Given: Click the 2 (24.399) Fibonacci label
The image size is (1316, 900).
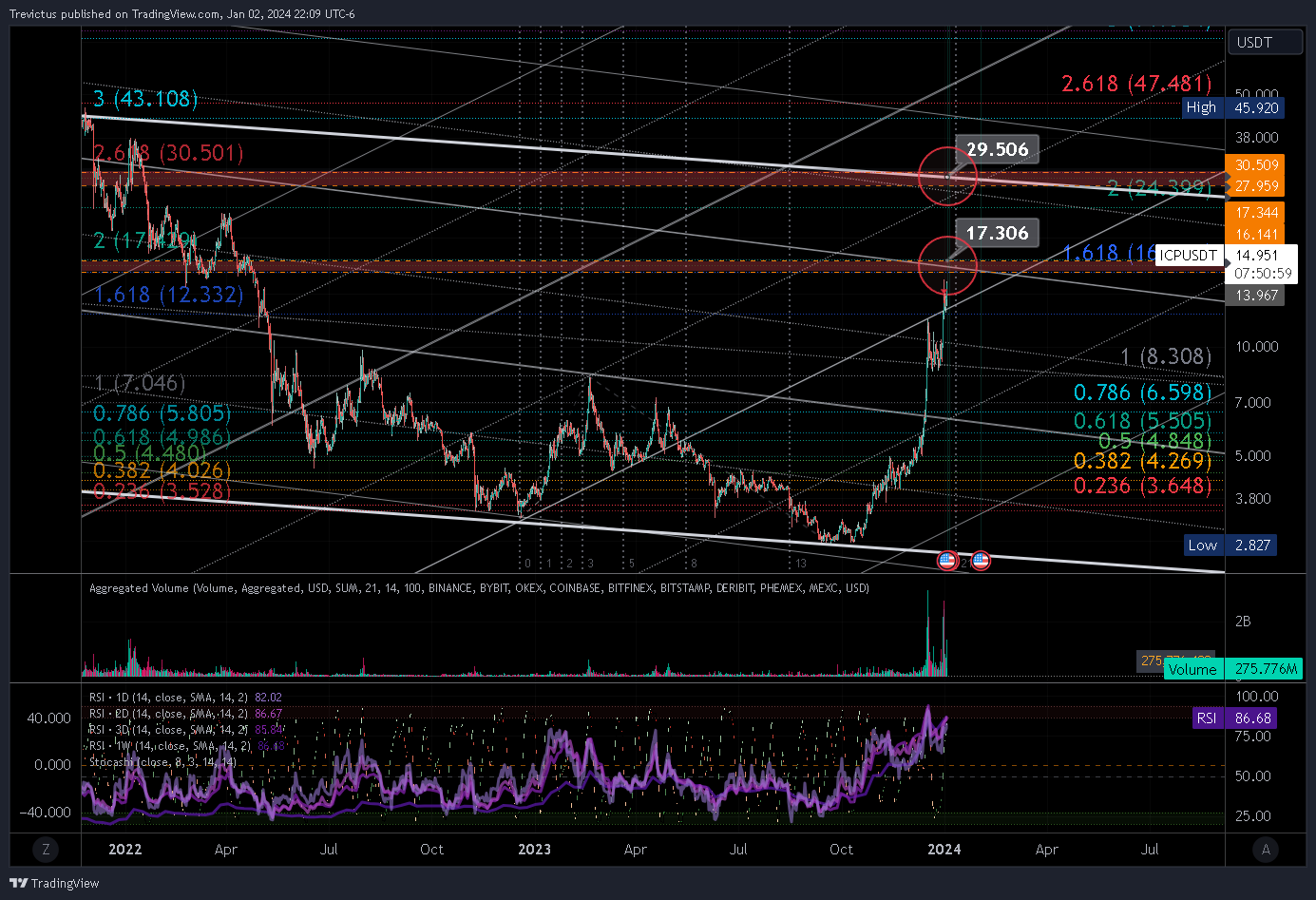Looking at the screenshot, I should click(x=1159, y=188).
